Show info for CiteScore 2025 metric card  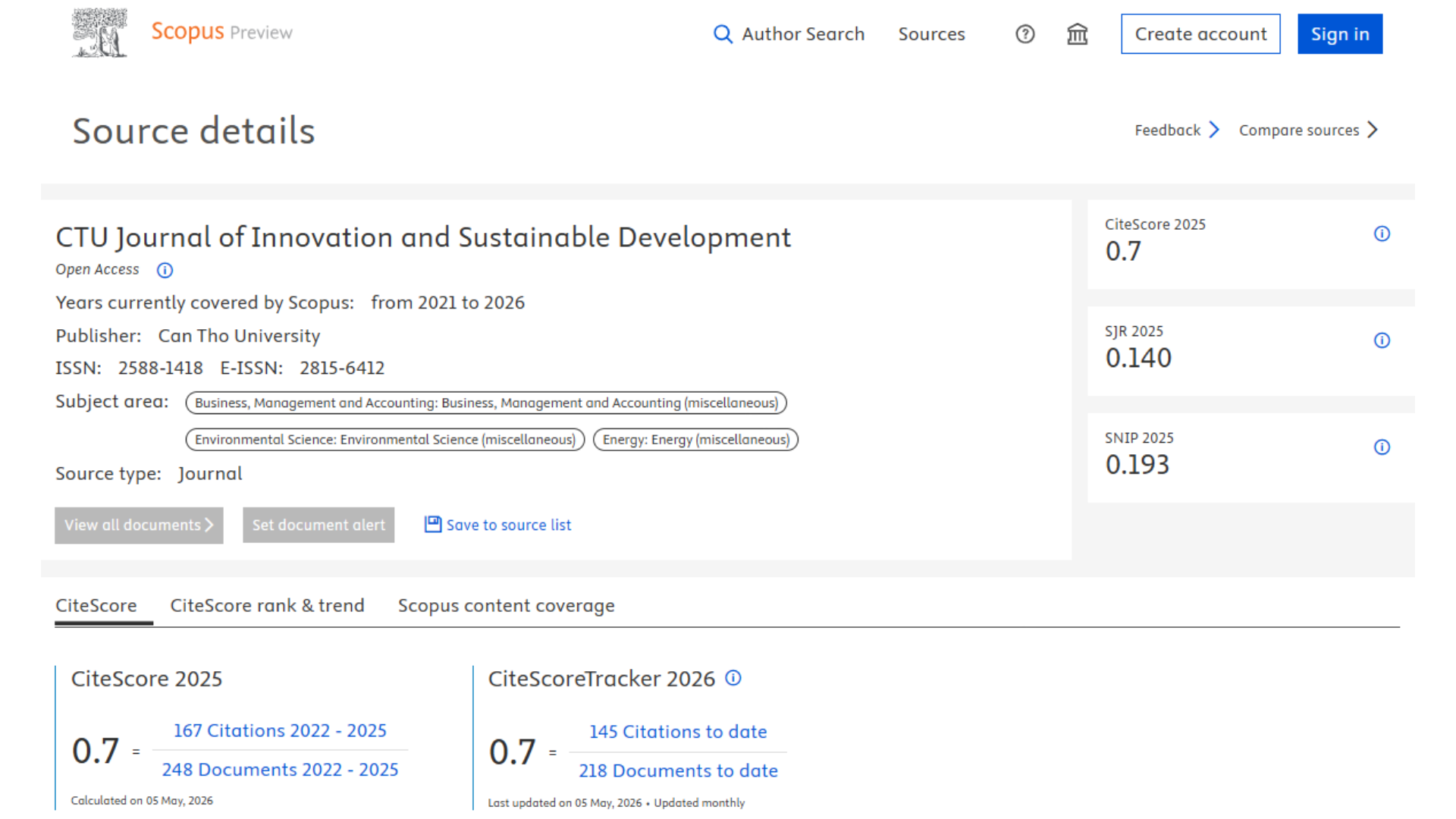pyautogui.click(x=1382, y=234)
